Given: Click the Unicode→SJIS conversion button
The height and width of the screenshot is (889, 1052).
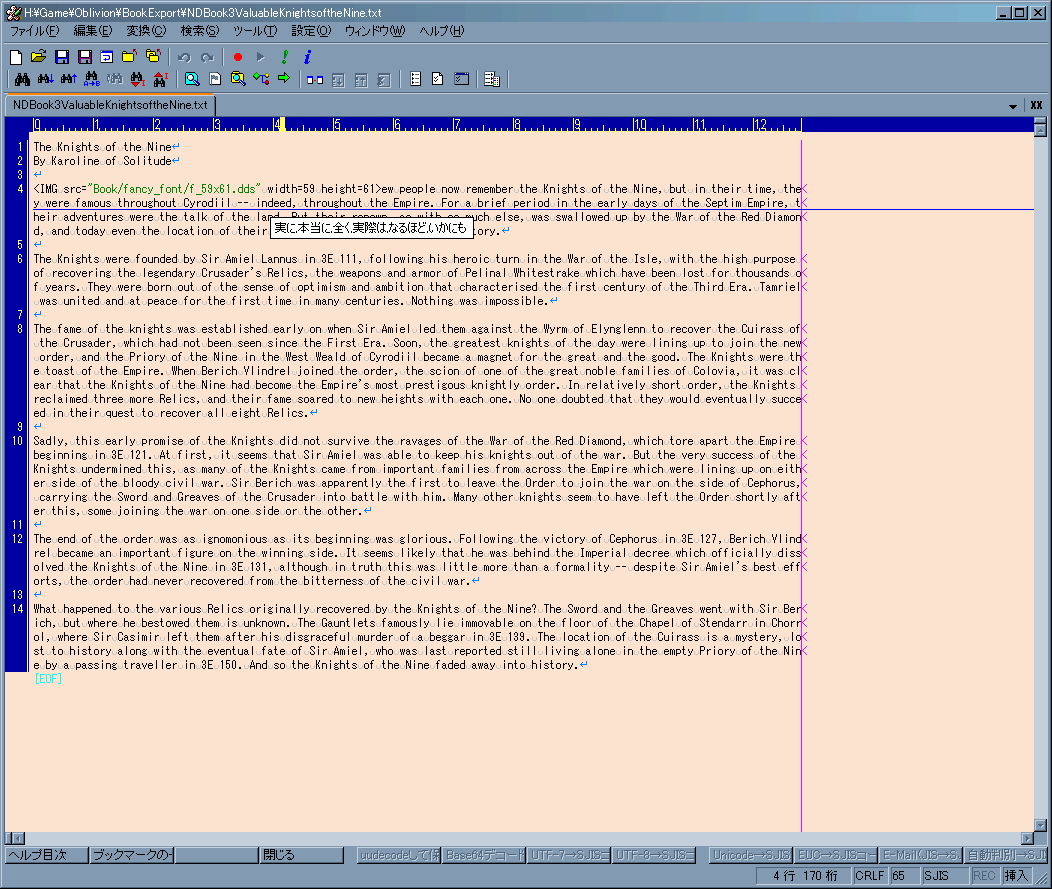Looking at the screenshot, I should pos(751,855).
